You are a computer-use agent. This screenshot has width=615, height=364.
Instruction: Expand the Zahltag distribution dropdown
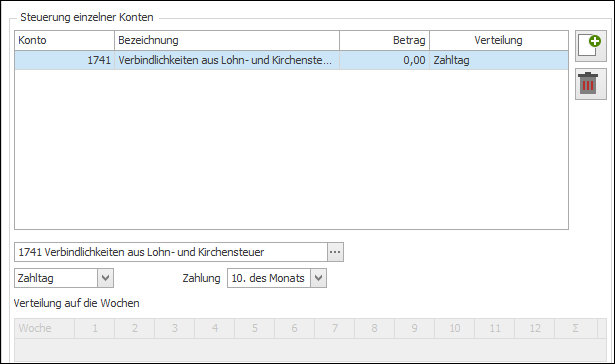point(105,278)
